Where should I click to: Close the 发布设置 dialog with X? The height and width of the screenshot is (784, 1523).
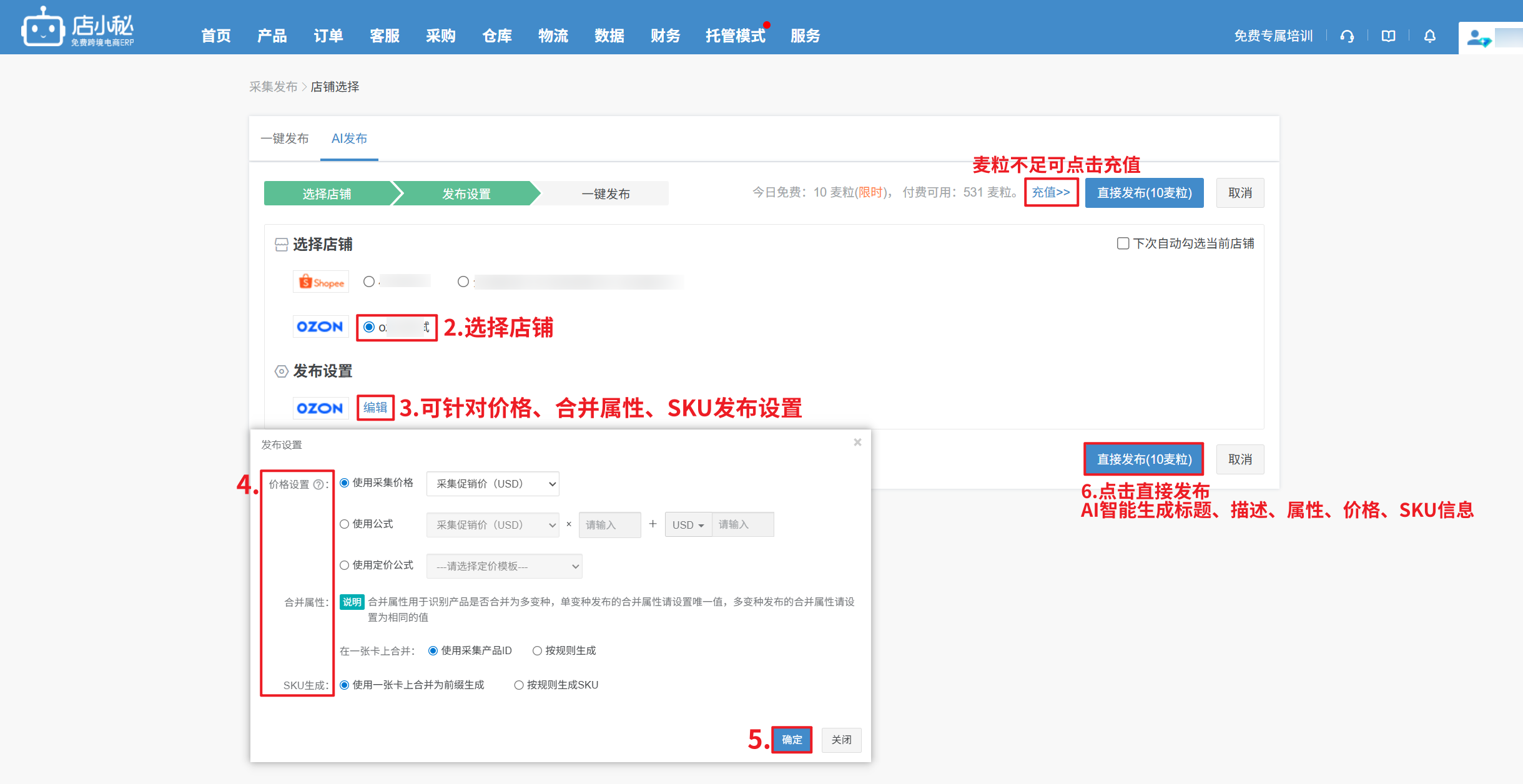pos(857,442)
